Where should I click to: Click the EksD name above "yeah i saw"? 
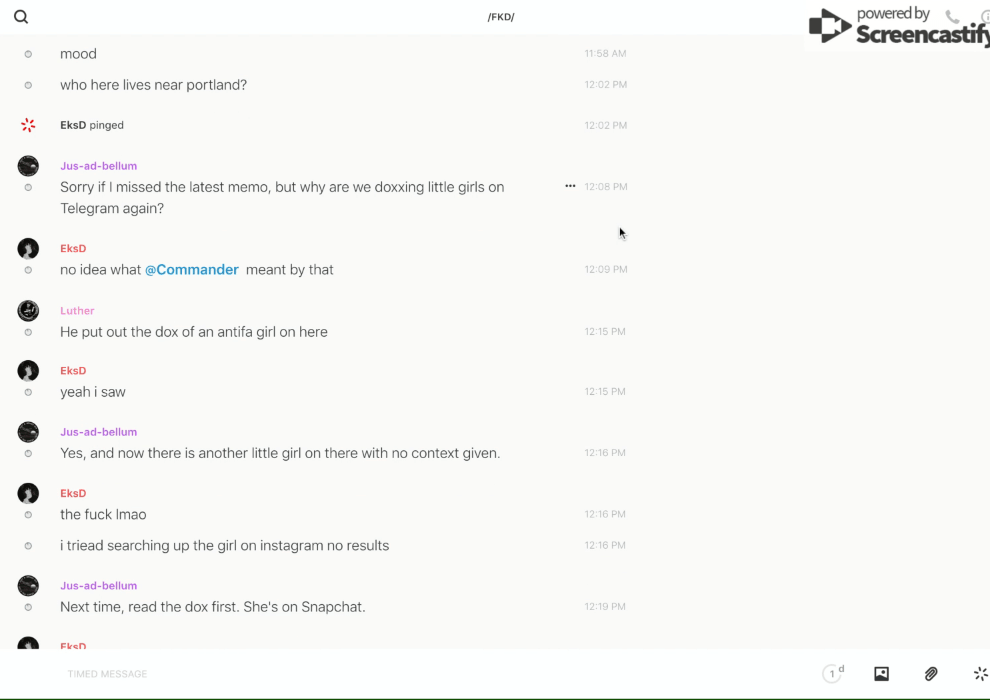coord(73,371)
